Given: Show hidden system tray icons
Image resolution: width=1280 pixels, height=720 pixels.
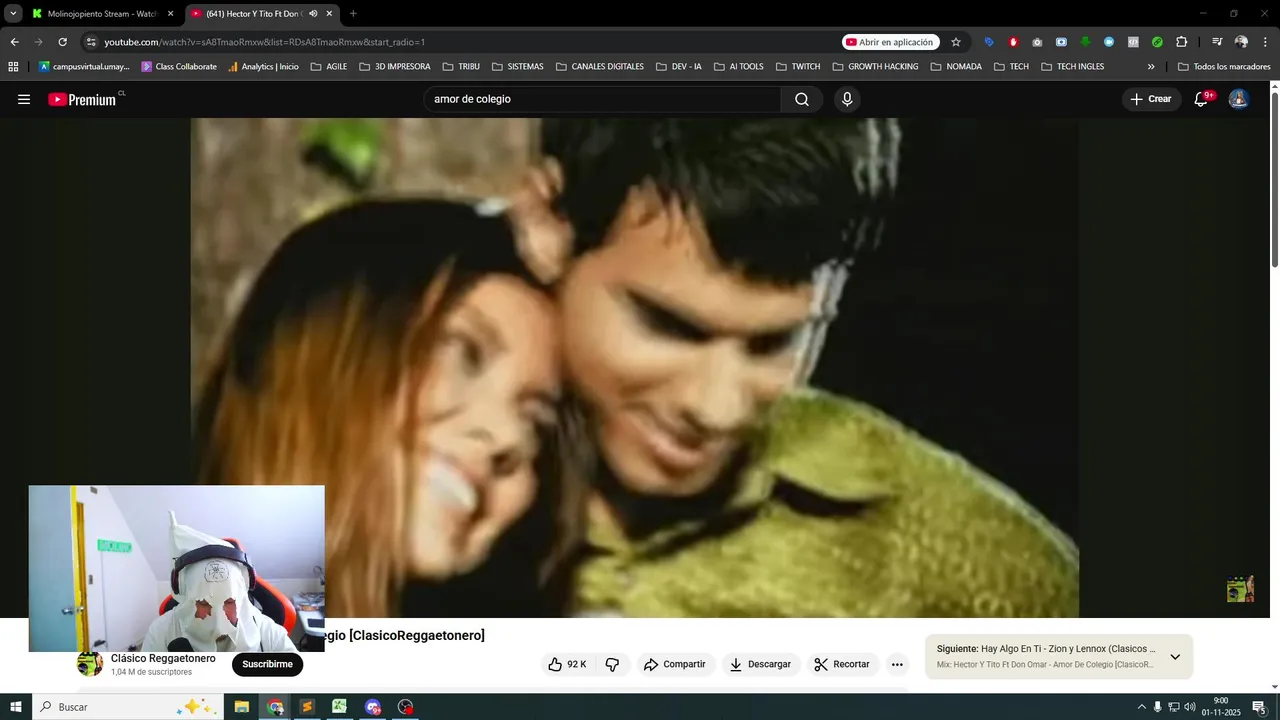Looking at the screenshot, I should pos(1141,707).
